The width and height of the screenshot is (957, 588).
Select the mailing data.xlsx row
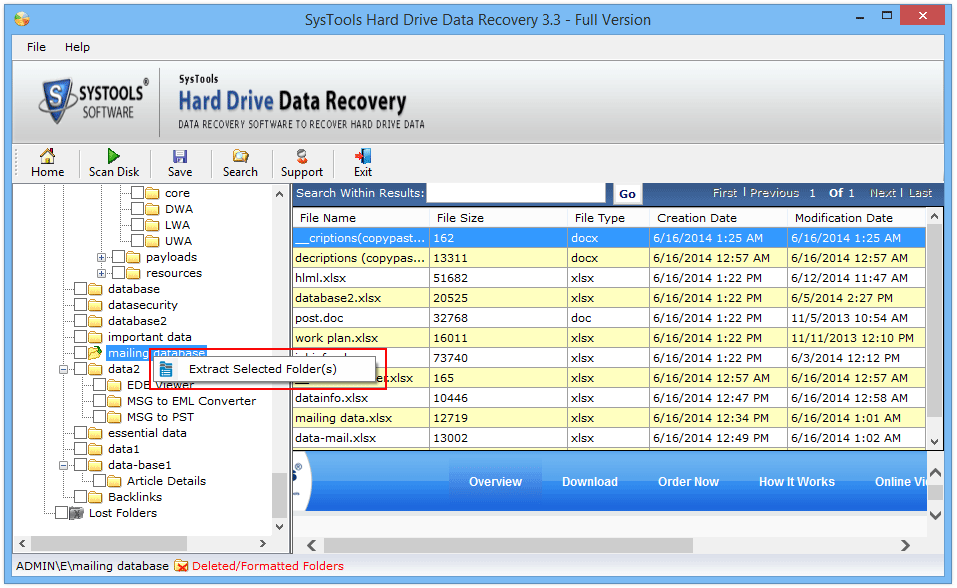click(x=609, y=418)
